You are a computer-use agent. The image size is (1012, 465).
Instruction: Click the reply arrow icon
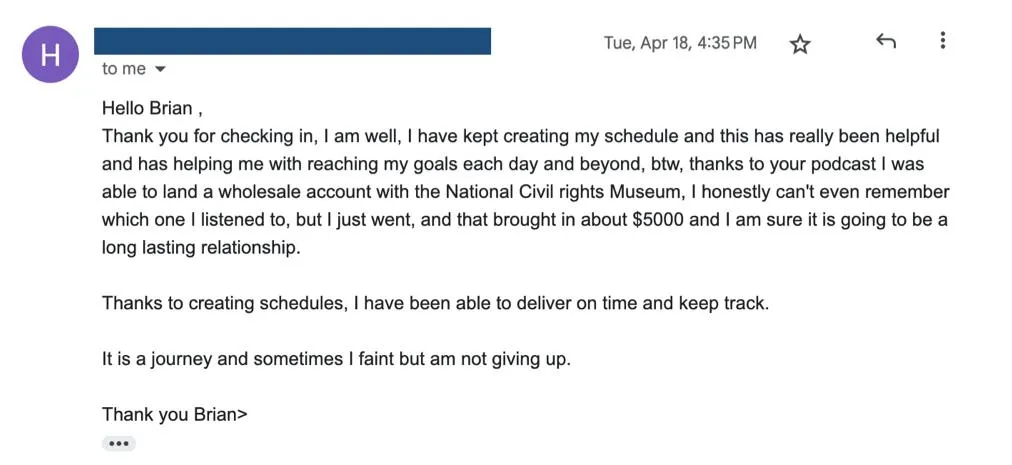pos(885,42)
